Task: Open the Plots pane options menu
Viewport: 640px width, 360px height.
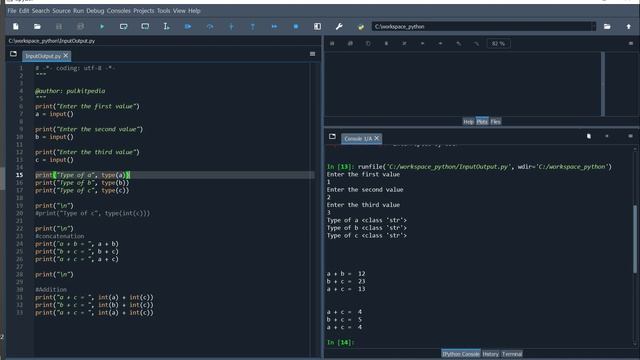Action: [x=631, y=43]
